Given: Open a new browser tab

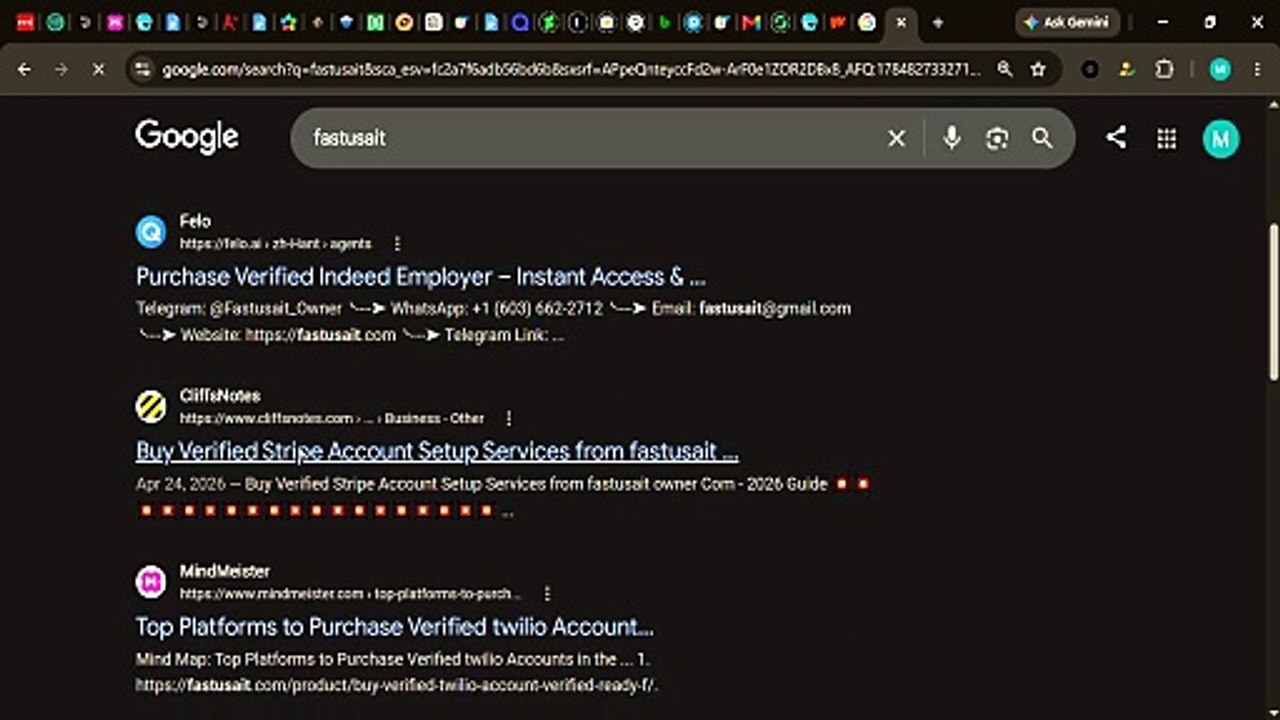Looking at the screenshot, I should coord(937,22).
